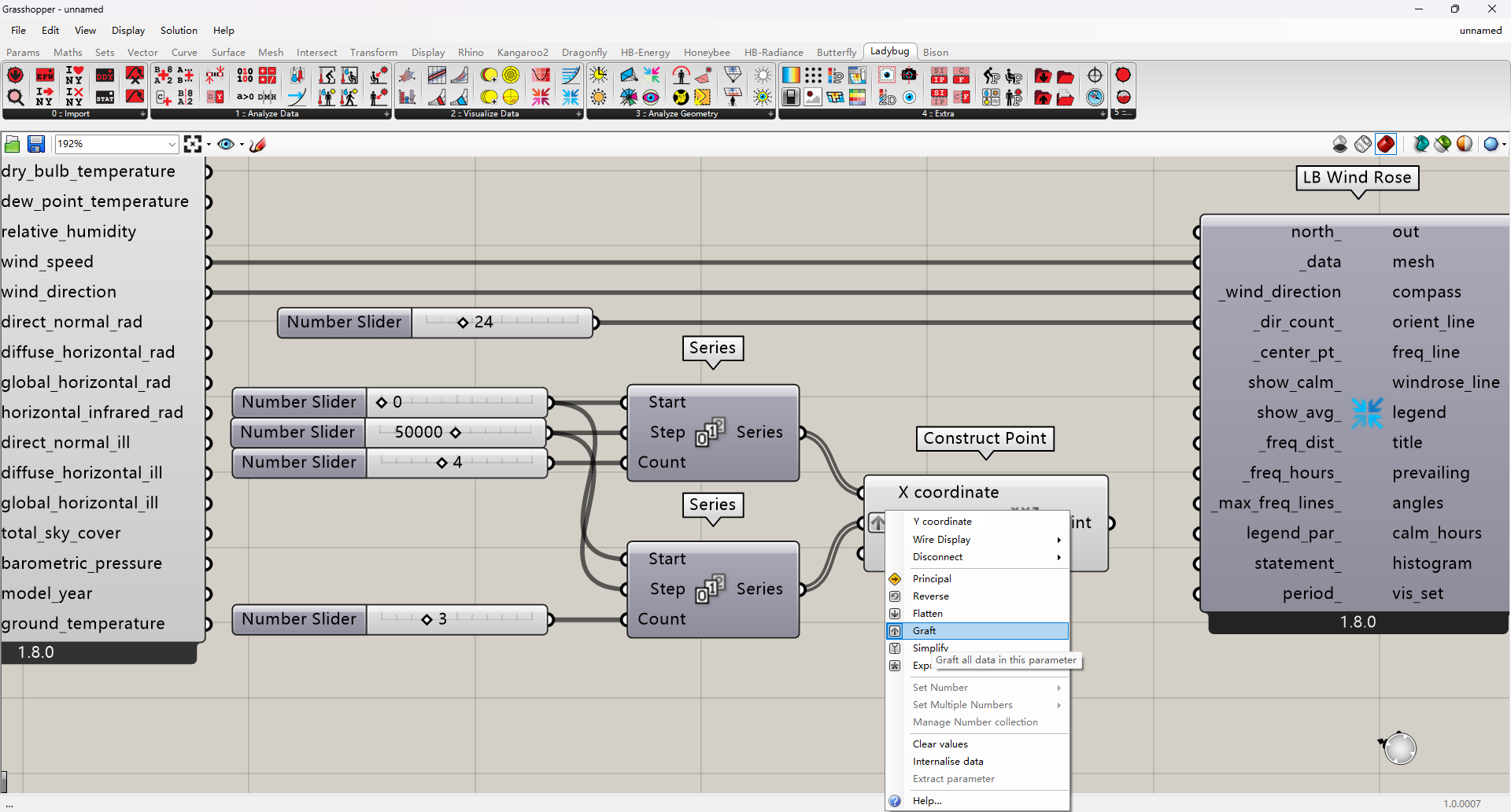
Task: Disable geometry preview mode
Action: tap(1340, 144)
